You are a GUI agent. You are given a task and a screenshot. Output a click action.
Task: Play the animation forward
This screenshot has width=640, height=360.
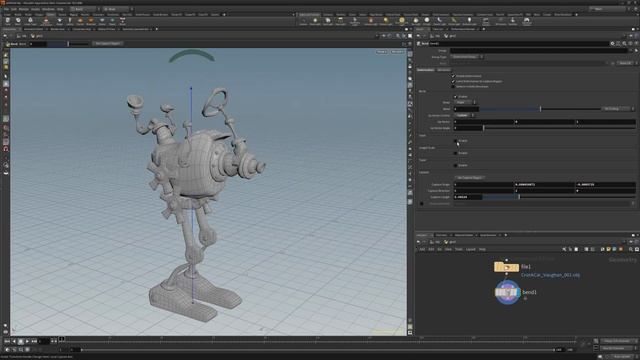(27, 341)
